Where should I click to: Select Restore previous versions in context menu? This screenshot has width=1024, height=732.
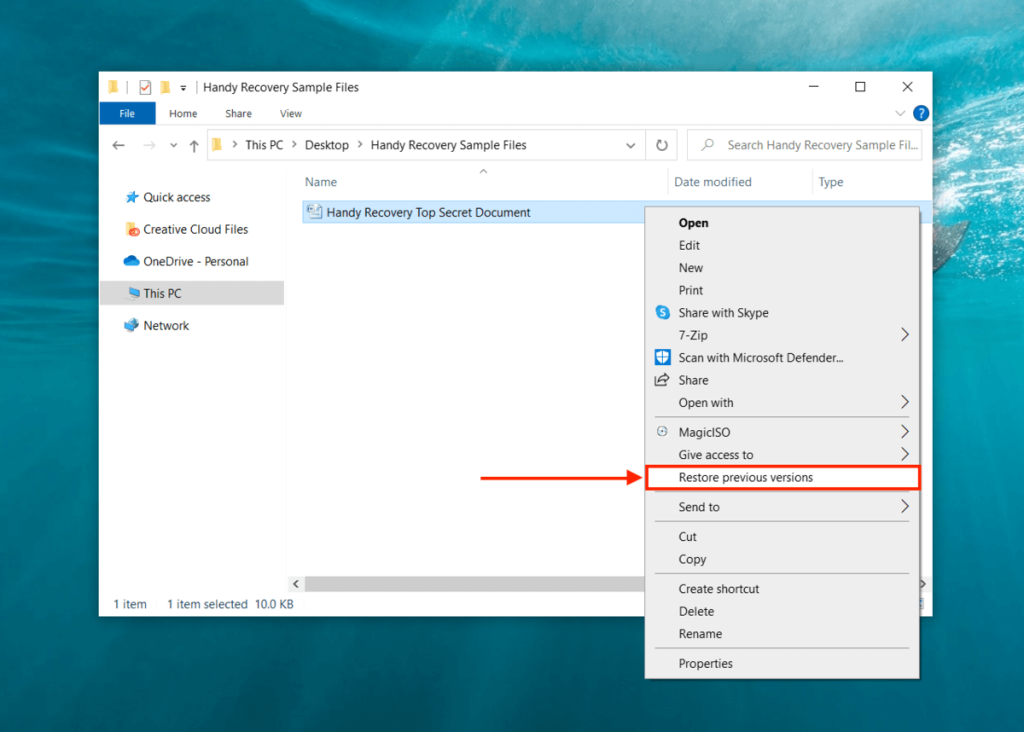(x=782, y=477)
